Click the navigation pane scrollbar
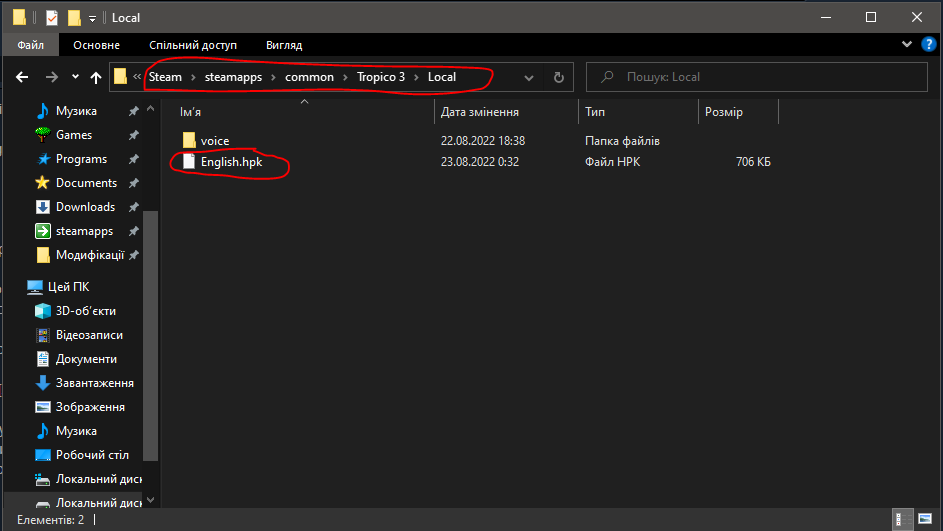This screenshot has height=531, width=943. point(150,335)
